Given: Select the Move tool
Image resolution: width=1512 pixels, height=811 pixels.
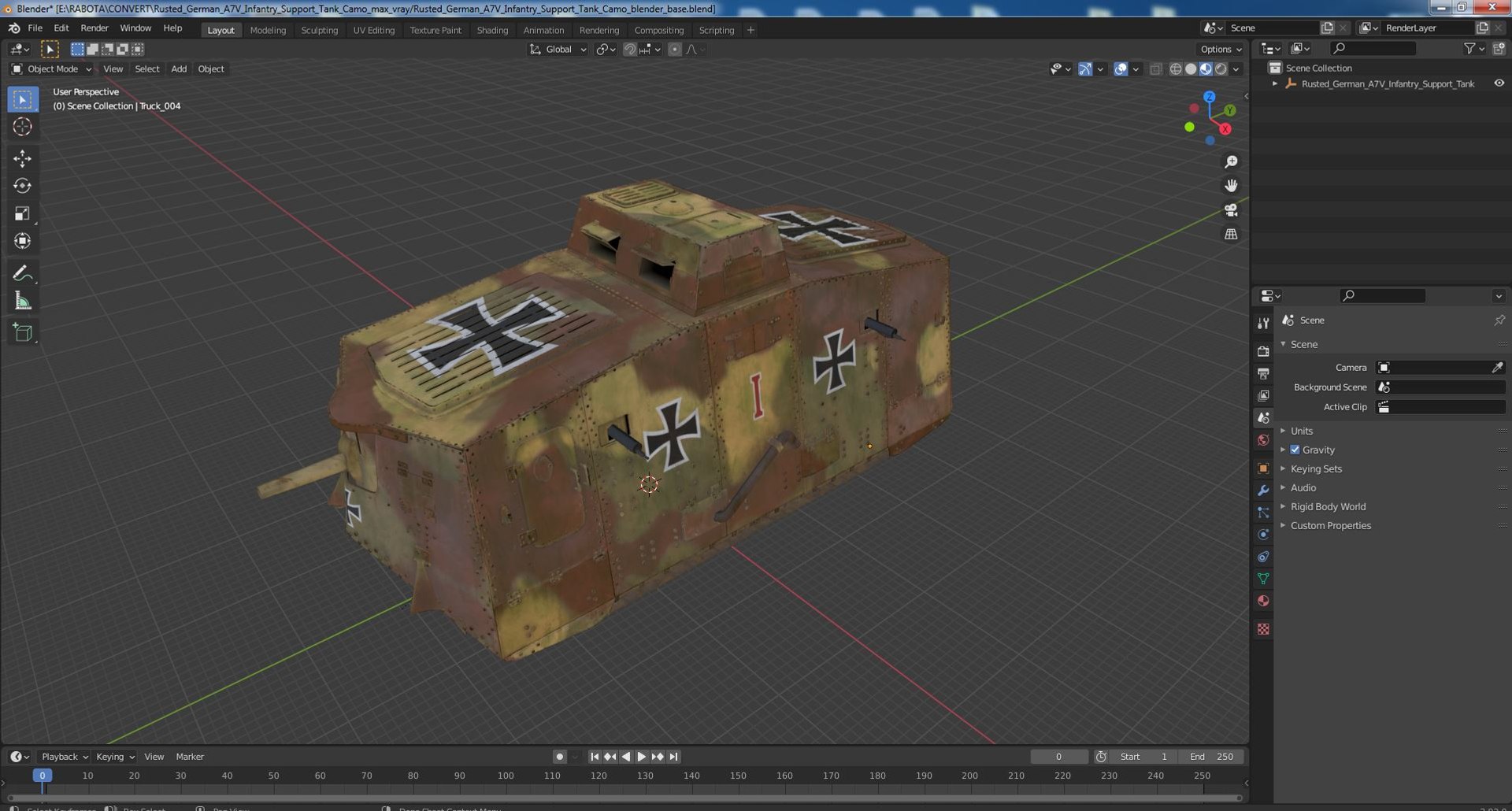Looking at the screenshot, I should pos(22,158).
